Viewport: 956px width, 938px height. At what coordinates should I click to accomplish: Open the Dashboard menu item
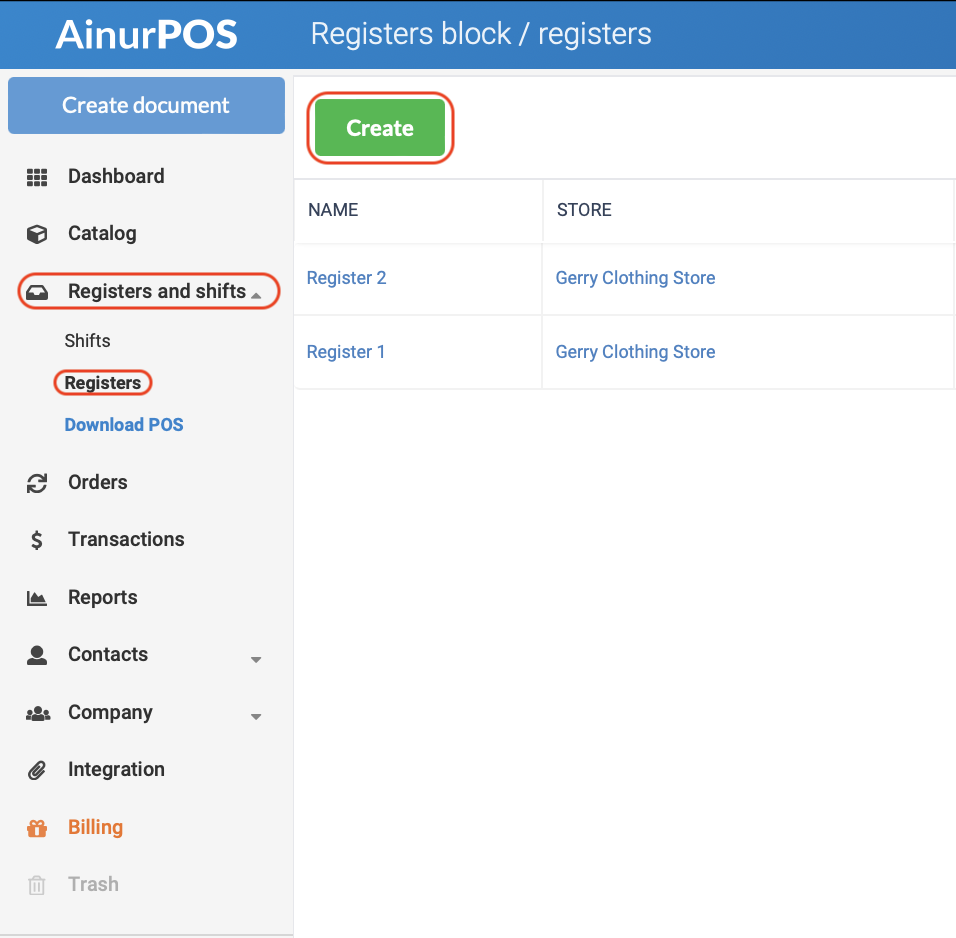[x=116, y=176]
